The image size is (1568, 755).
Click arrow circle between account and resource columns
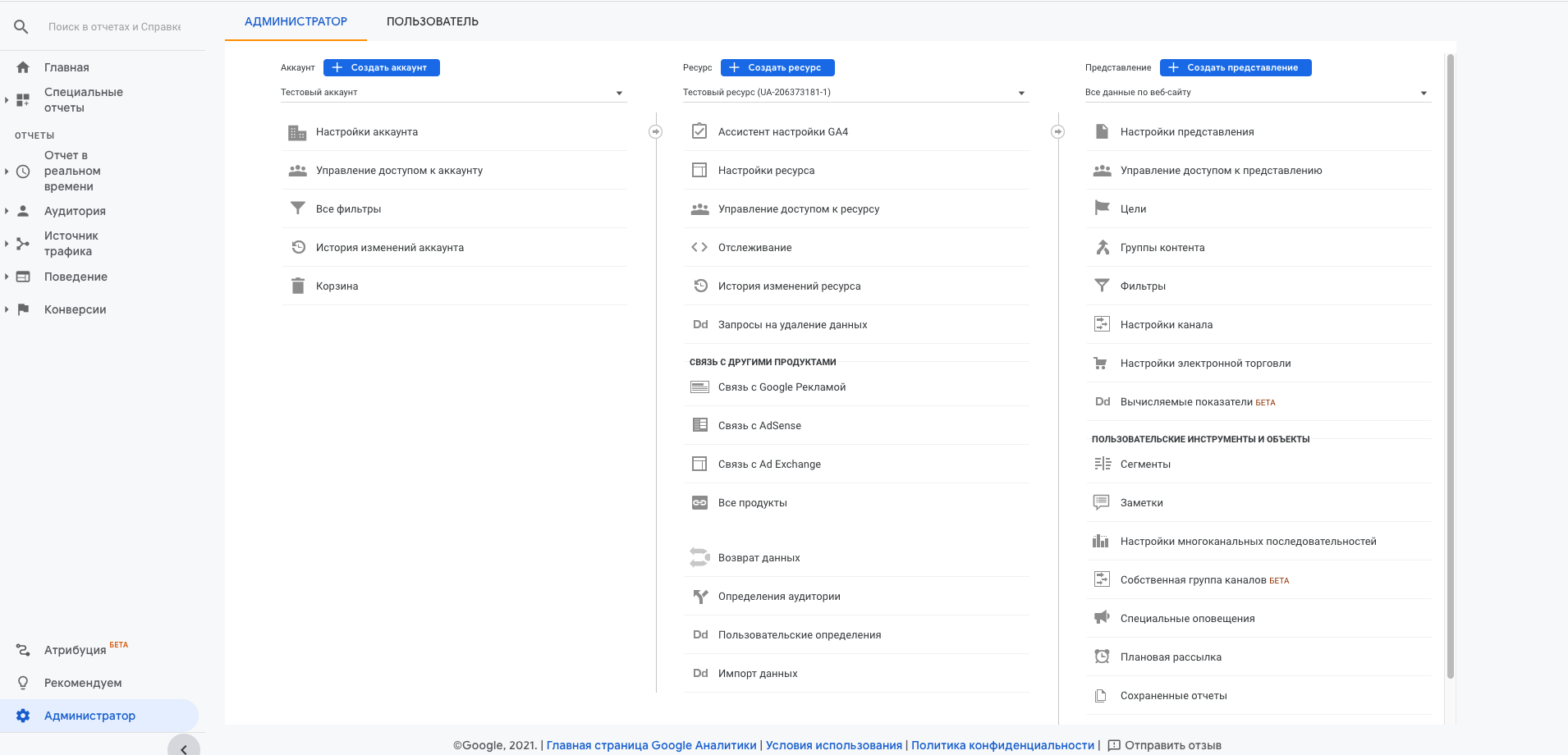click(655, 131)
